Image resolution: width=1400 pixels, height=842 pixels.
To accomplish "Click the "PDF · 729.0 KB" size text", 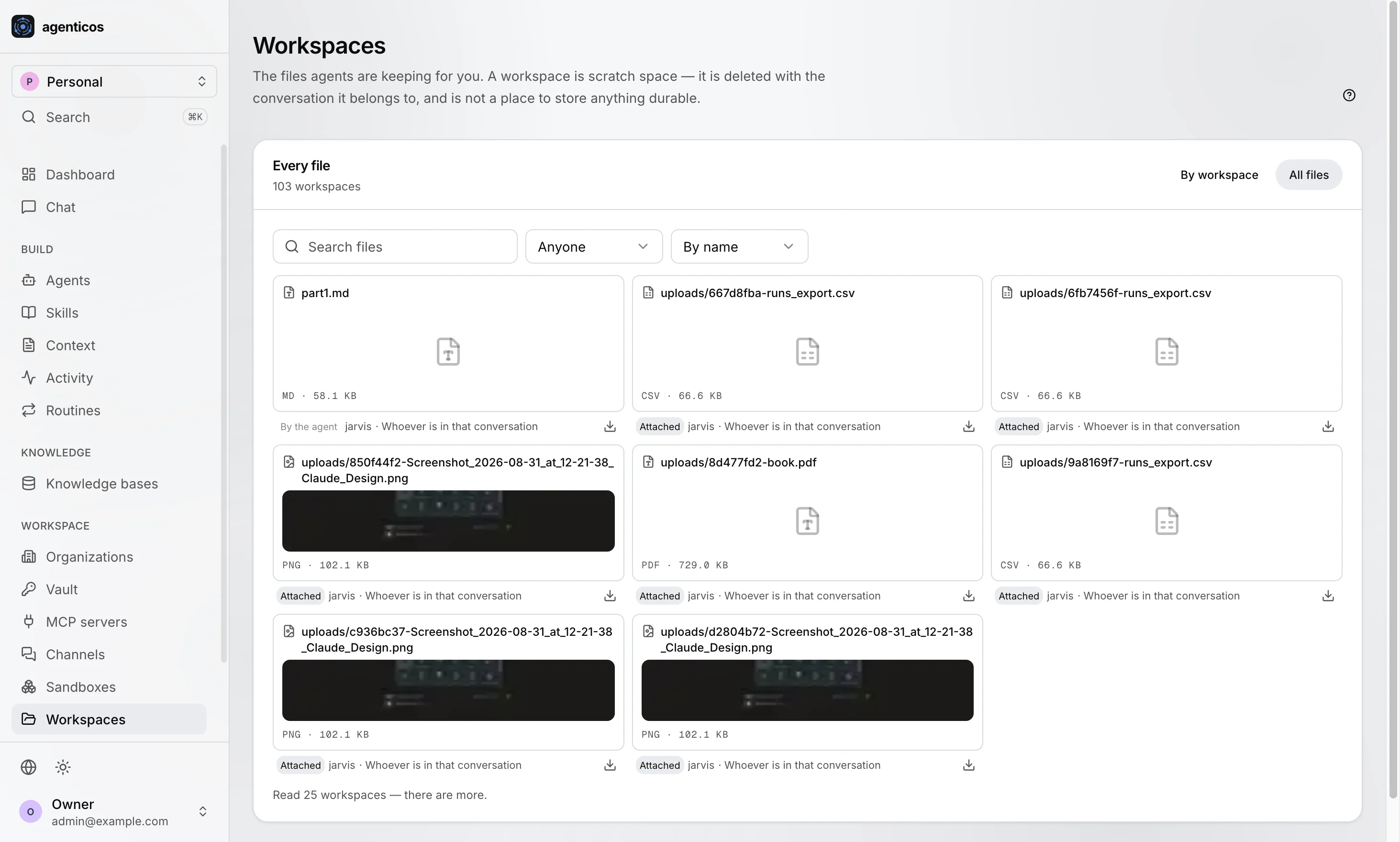I will point(684,565).
